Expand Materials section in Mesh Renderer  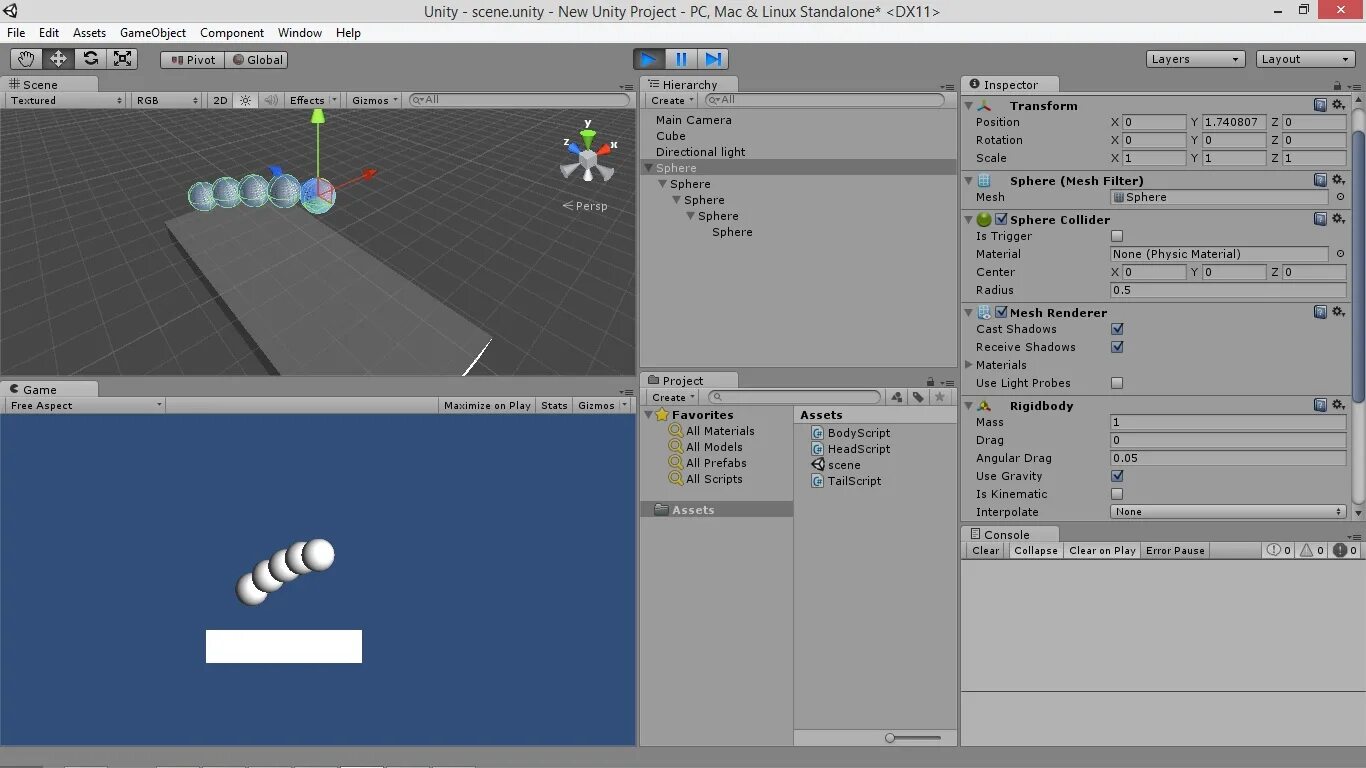968,365
